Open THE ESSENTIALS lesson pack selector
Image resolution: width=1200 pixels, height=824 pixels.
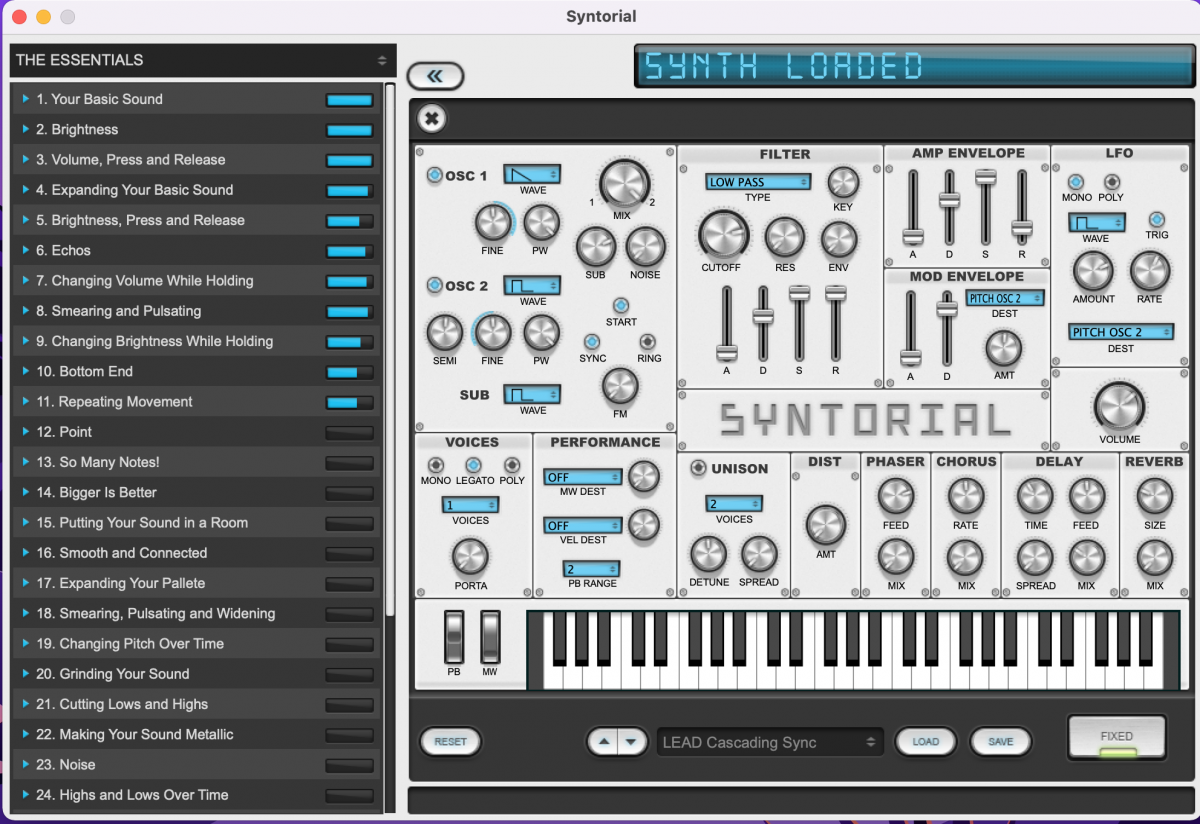(203, 60)
